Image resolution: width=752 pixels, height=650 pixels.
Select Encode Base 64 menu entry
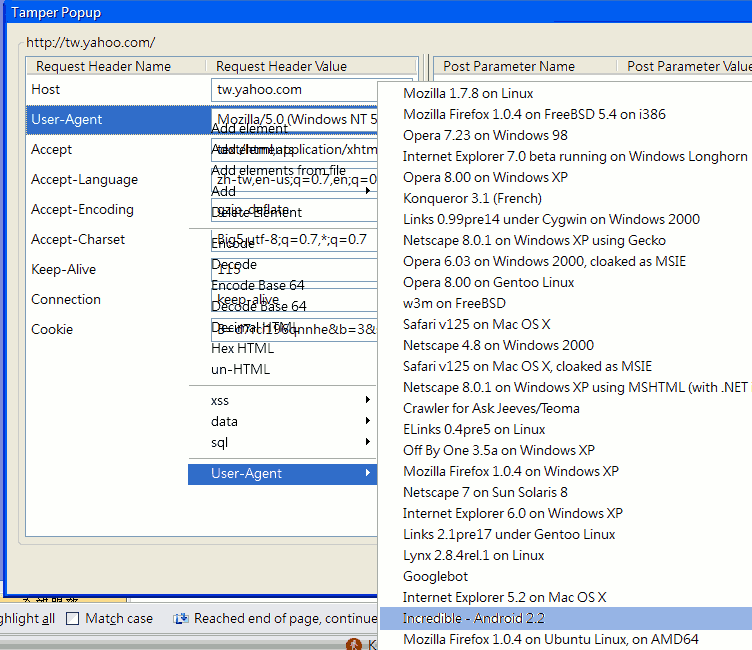pos(258,285)
